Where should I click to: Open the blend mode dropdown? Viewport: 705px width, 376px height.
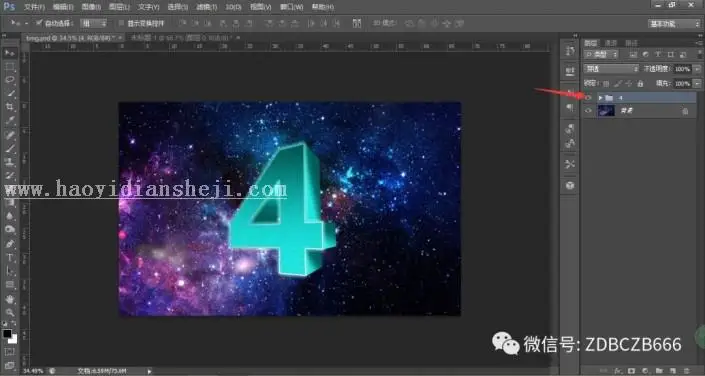click(x=611, y=69)
